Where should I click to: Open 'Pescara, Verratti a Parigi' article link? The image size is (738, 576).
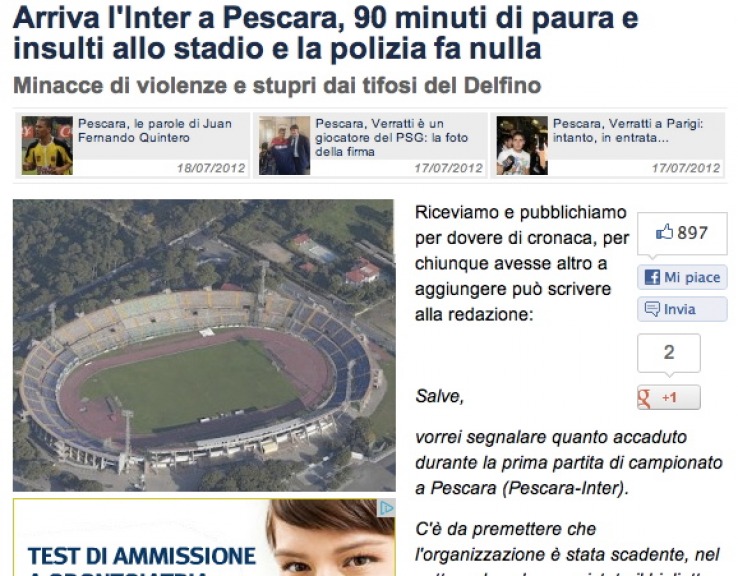(628, 130)
